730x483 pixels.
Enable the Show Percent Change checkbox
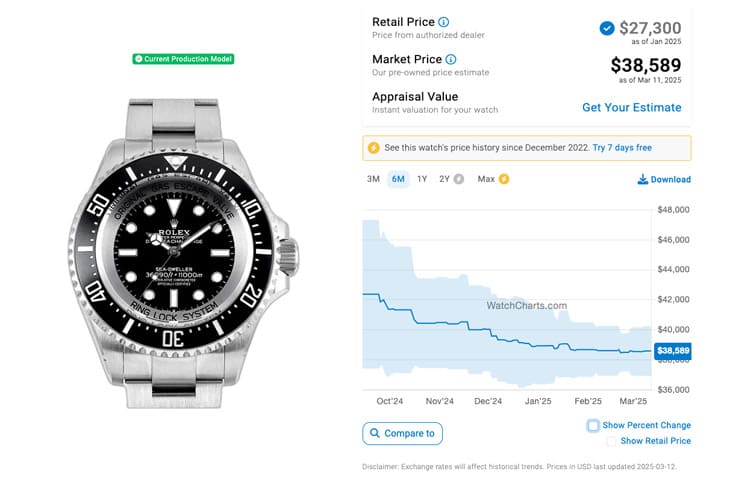[x=593, y=425]
